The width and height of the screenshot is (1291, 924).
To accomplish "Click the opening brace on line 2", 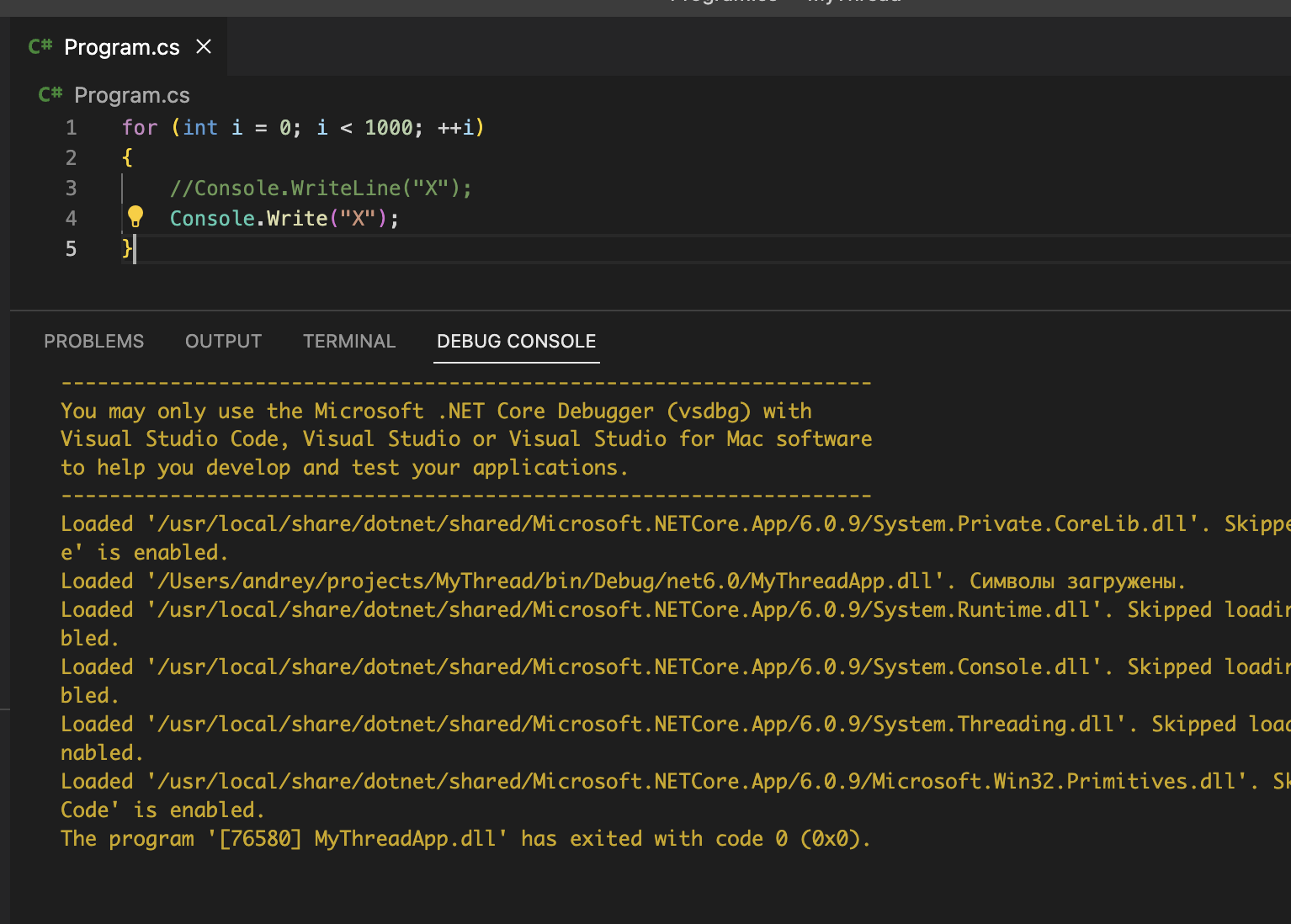I will (127, 157).
